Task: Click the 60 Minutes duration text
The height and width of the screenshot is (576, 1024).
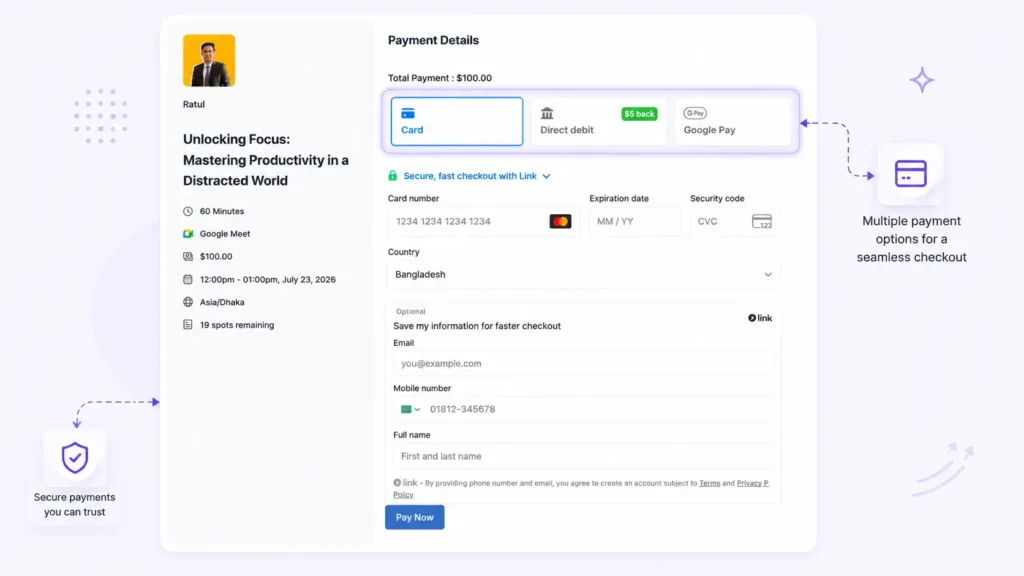Action: pos(222,211)
